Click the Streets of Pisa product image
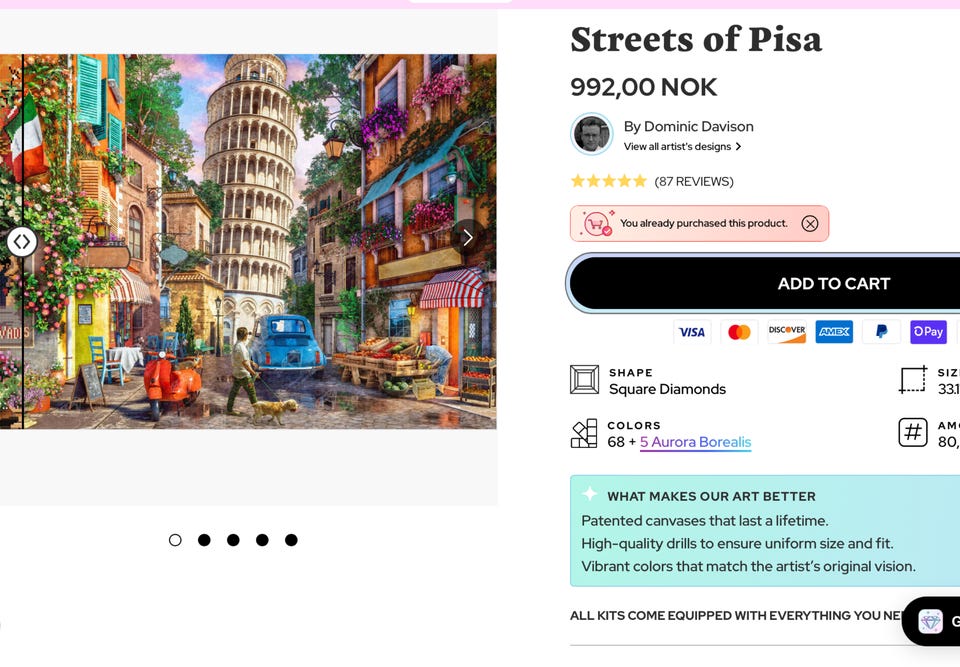 [x=248, y=241]
